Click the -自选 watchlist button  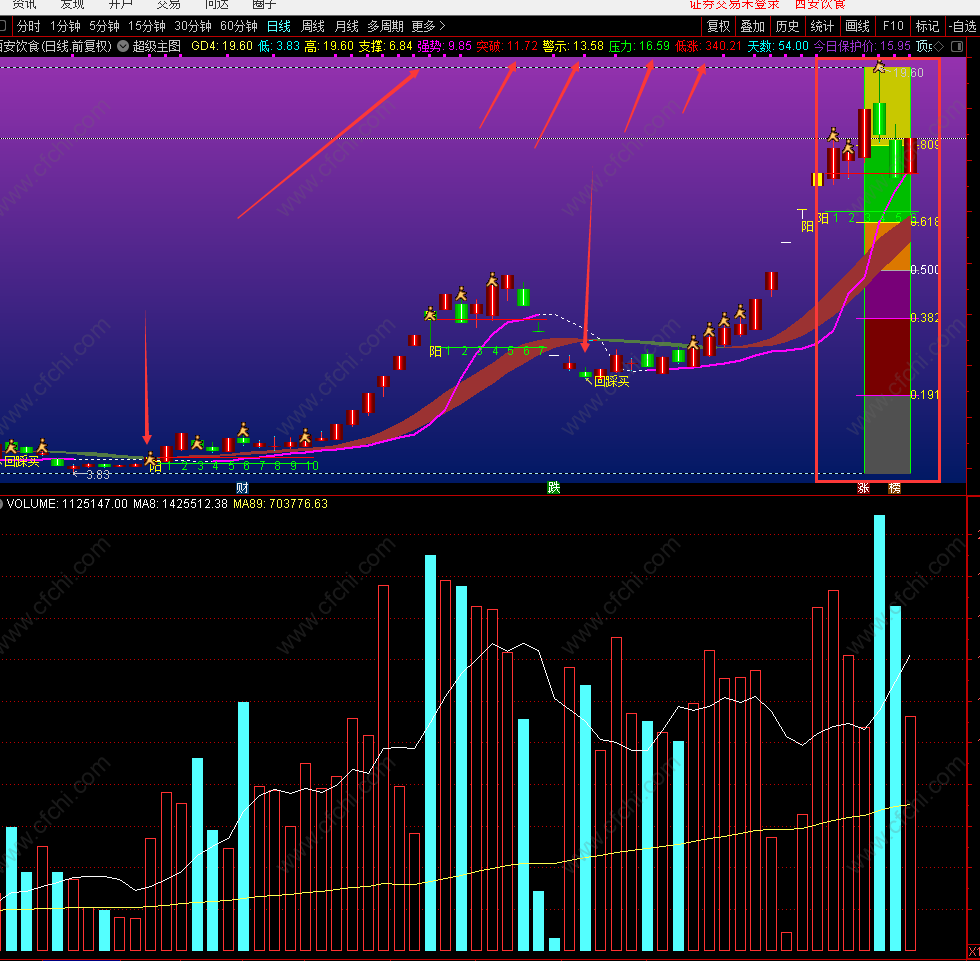[962, 26]
